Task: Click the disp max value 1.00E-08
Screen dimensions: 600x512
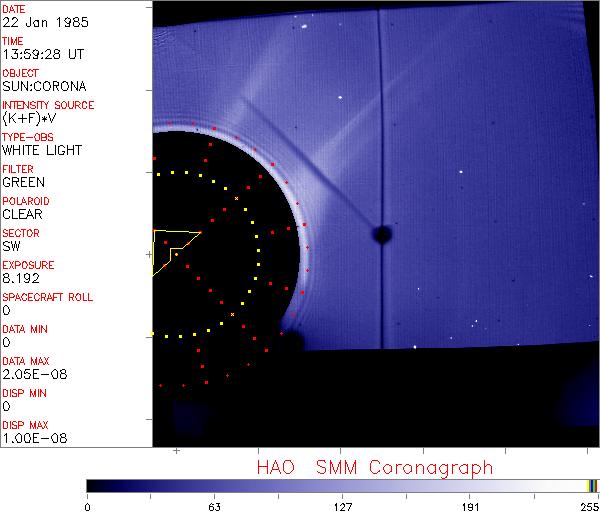Action: [31, 438]
